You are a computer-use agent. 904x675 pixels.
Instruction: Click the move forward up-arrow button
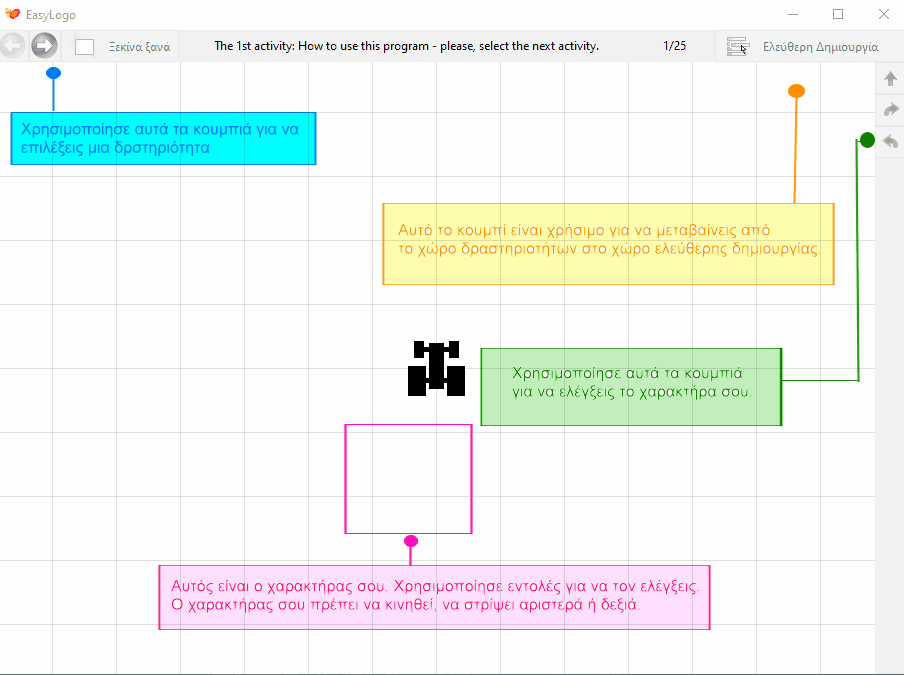890,79
